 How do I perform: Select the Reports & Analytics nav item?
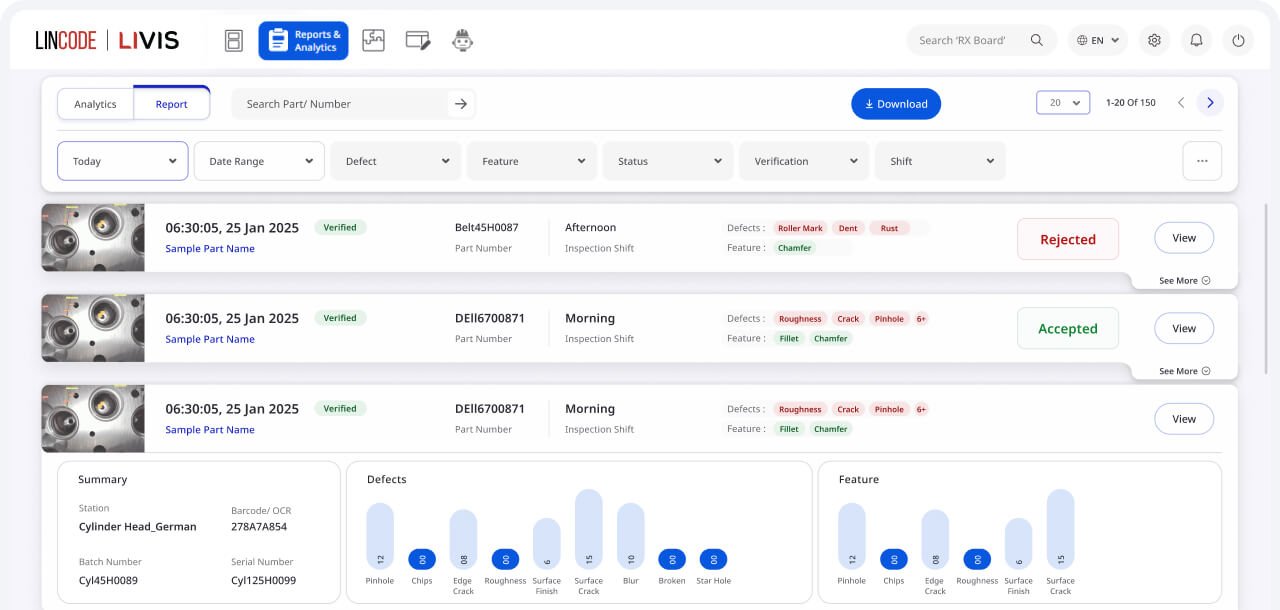point(303,41)
